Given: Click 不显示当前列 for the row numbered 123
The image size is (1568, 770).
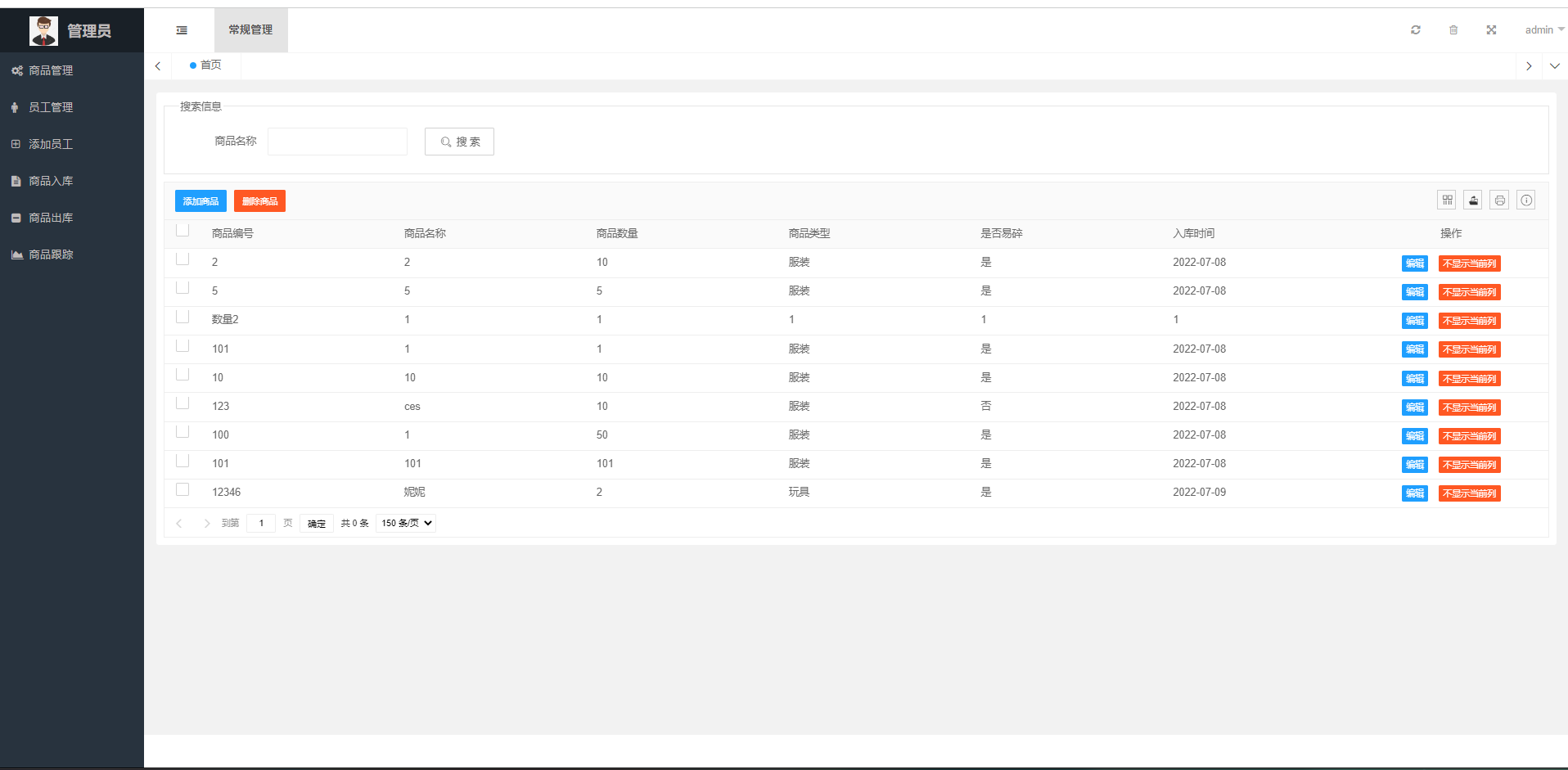Looking at the screenshot, I should tap(1470, 408).
